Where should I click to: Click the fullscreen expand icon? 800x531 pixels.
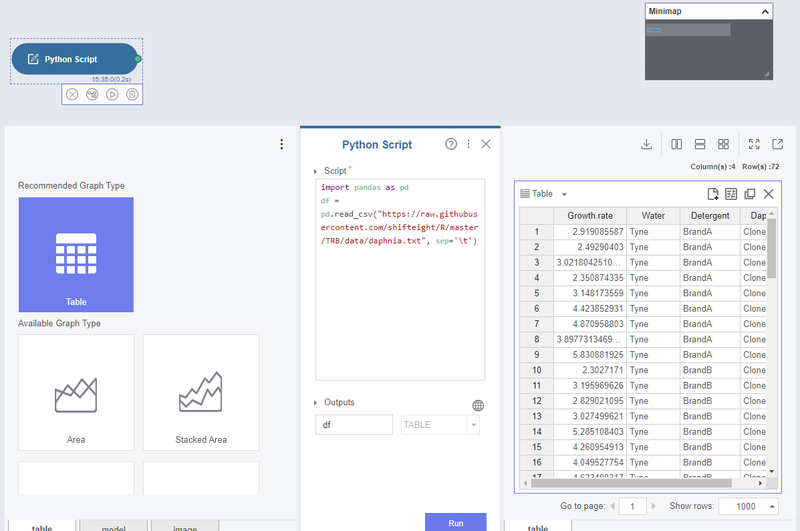[754, 145]
